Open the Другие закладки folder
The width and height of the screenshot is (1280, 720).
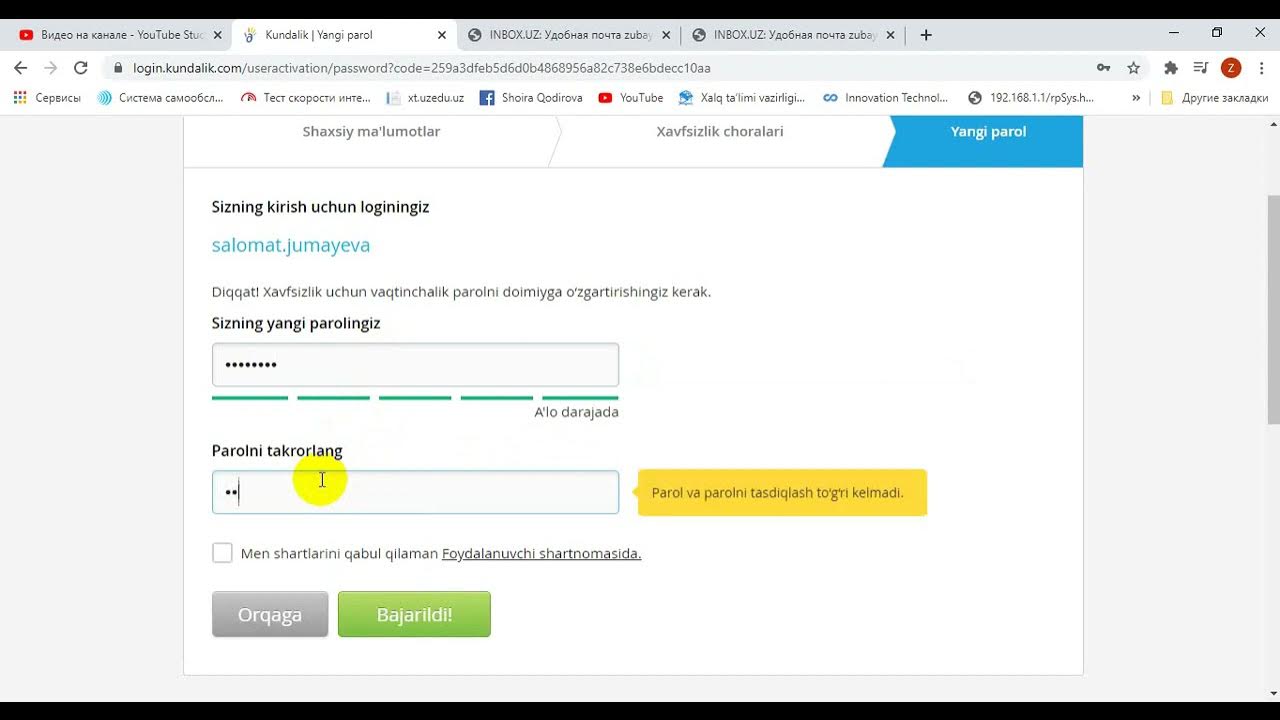tap(1215, 98)
